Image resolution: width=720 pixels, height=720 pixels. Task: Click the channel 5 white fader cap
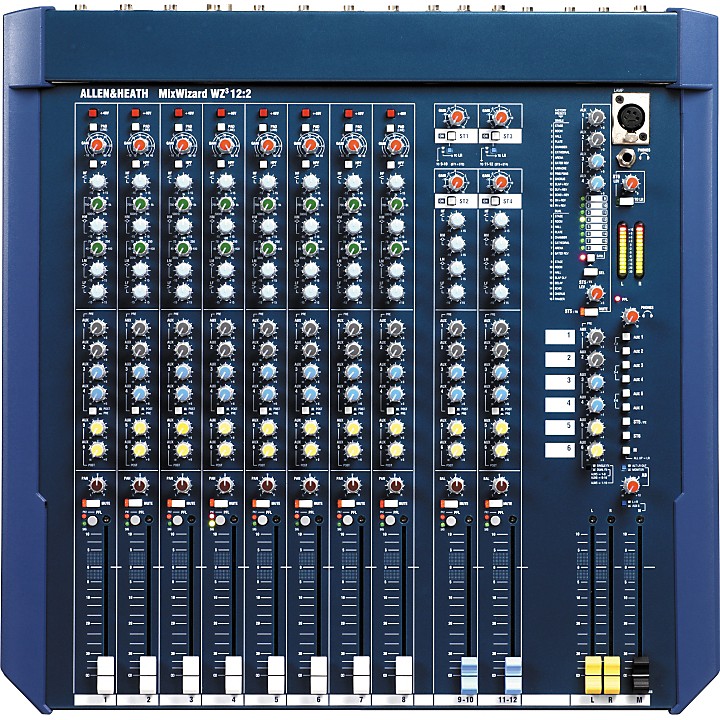[276, 675]
